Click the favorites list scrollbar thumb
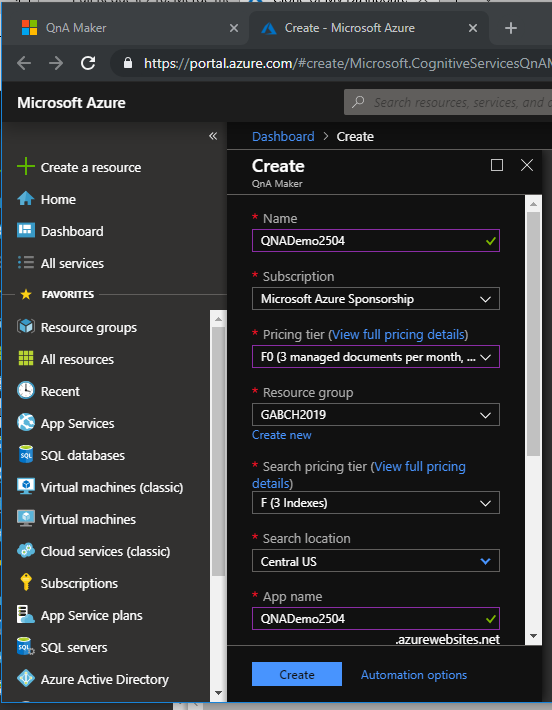552x710 pixels. [218, 451]
